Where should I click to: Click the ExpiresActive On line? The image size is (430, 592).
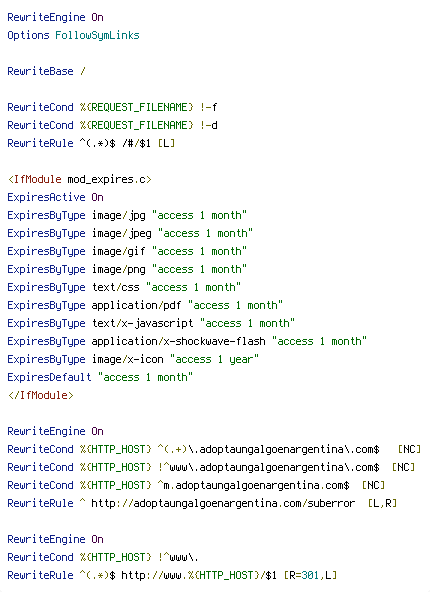[55, 197]
